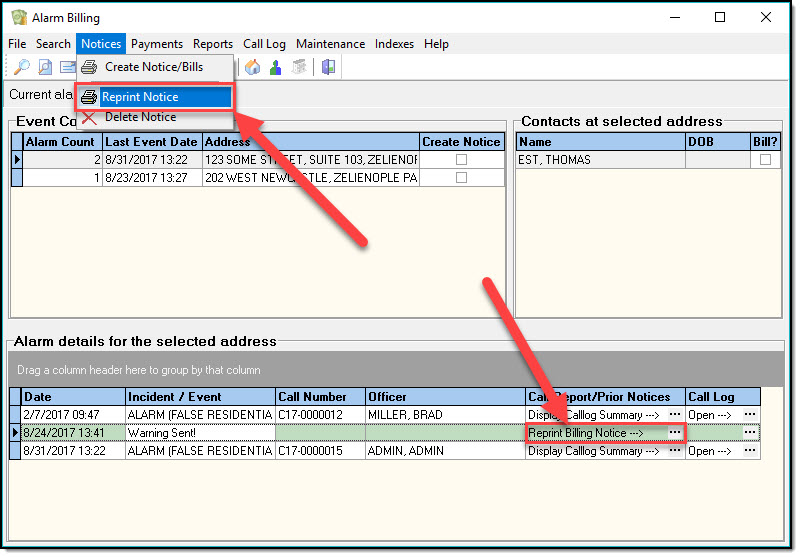Sort by Last Event Date column header

coord(152,142)
